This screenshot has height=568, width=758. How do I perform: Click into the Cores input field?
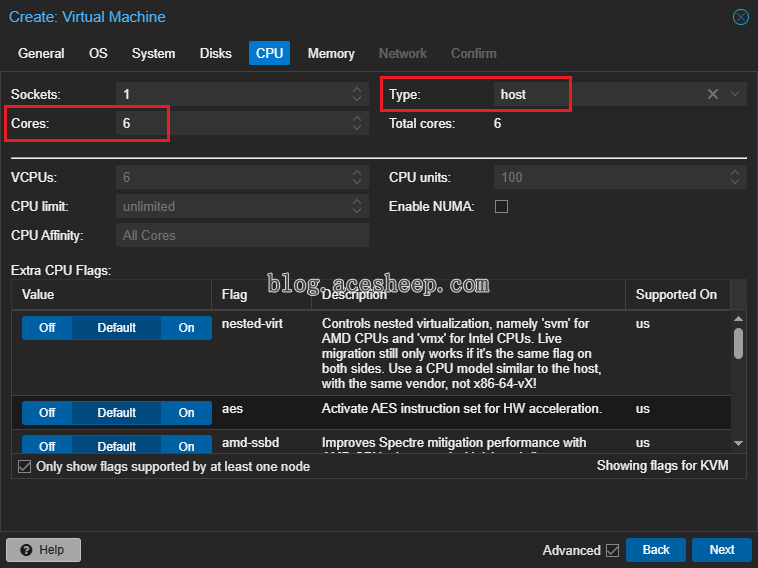tap(233, 123)
